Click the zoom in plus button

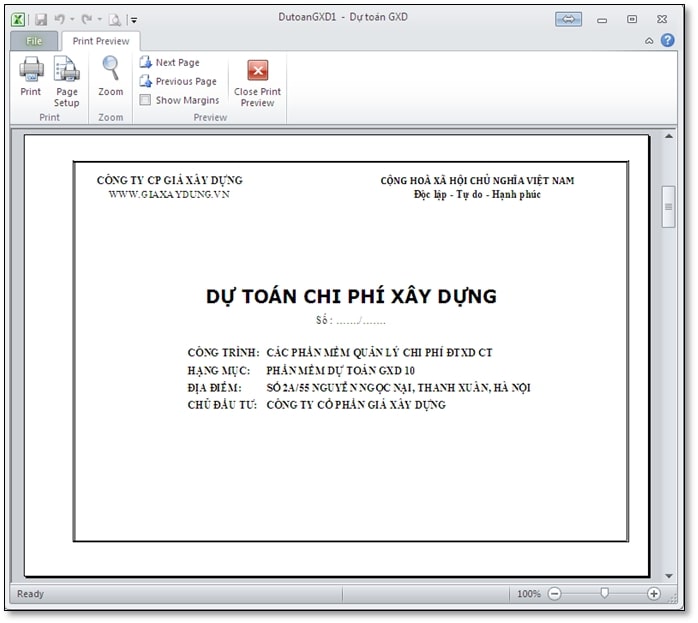(654, 593)
